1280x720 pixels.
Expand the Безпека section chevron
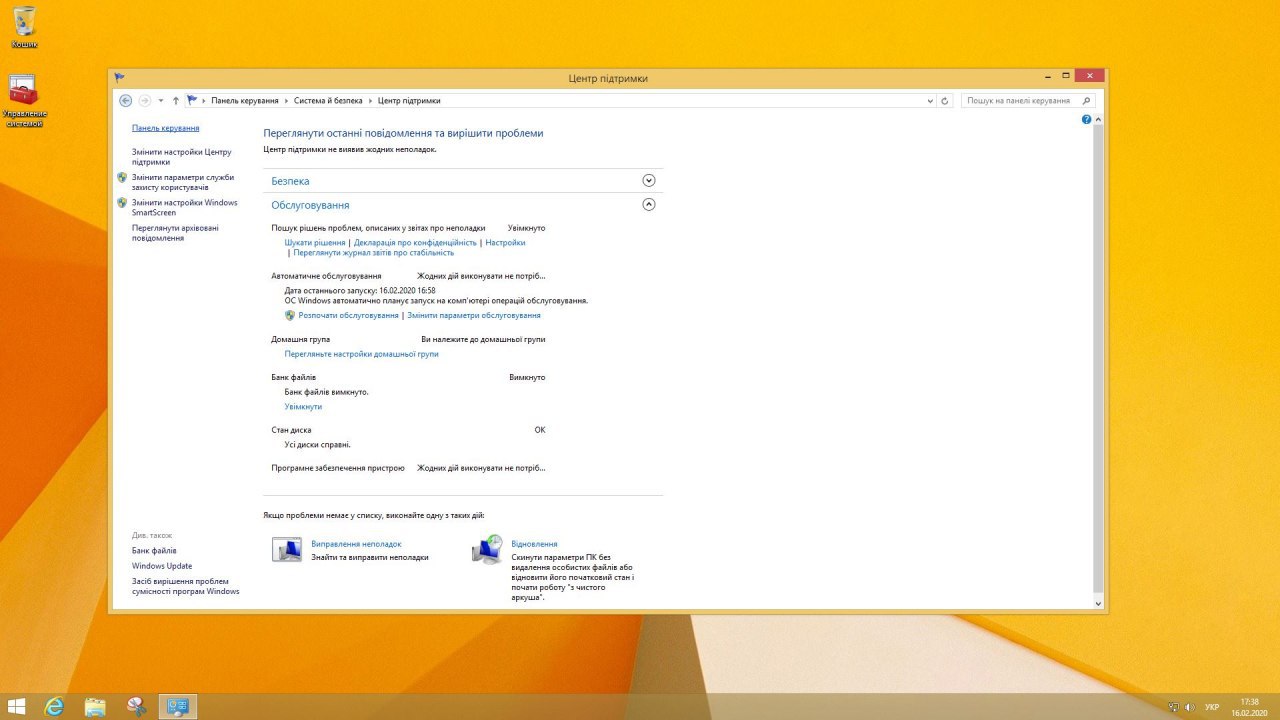point(649,181)
